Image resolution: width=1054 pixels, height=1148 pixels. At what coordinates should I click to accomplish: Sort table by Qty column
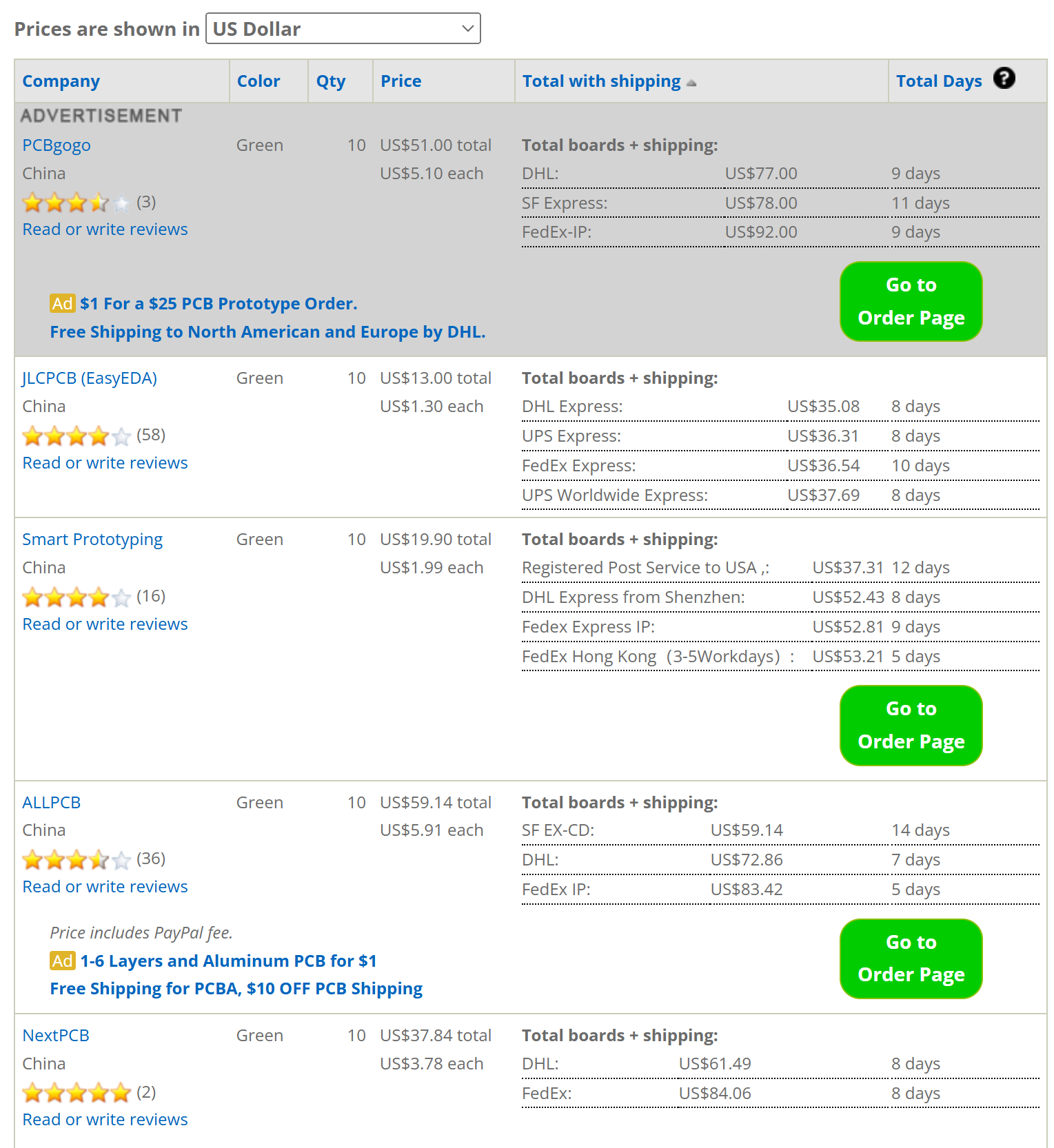[331, 81]
